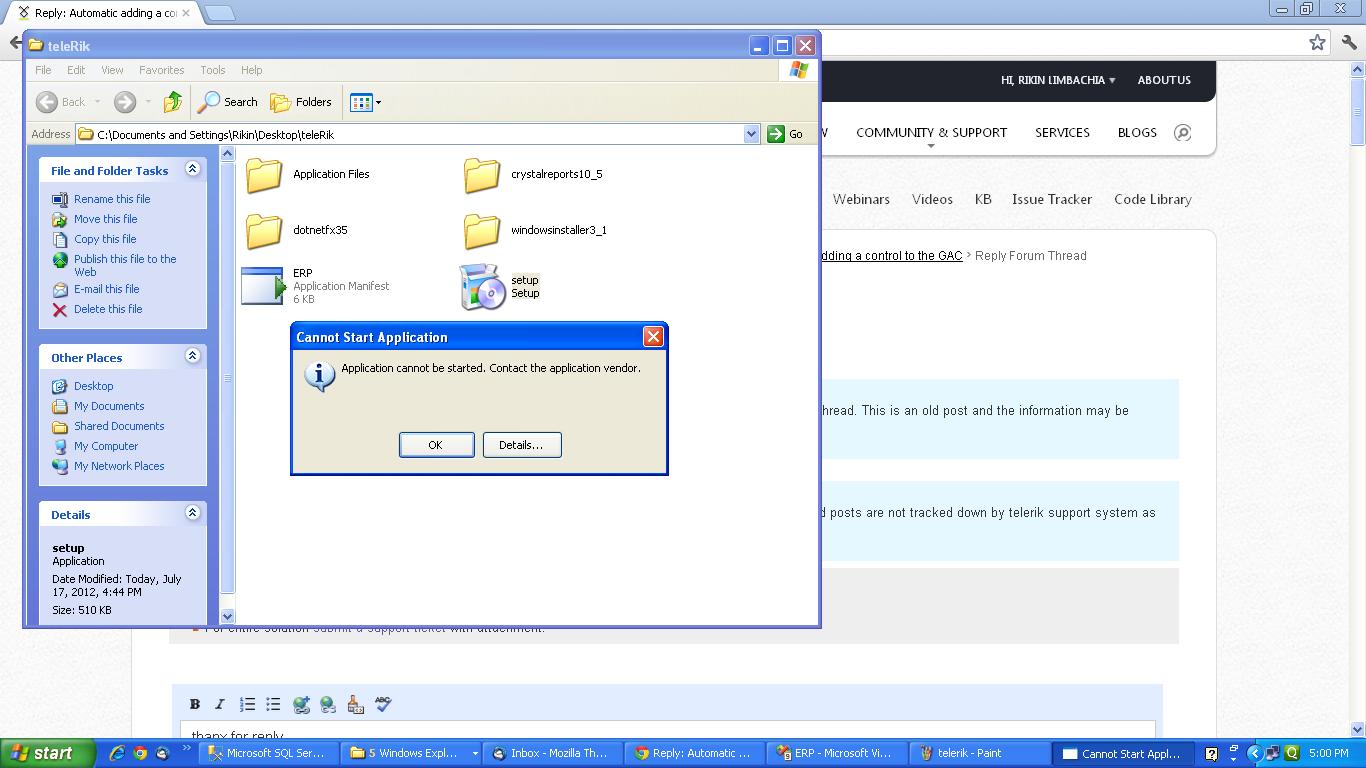
Task: Go up one folder level
Action: click(173, 102)
